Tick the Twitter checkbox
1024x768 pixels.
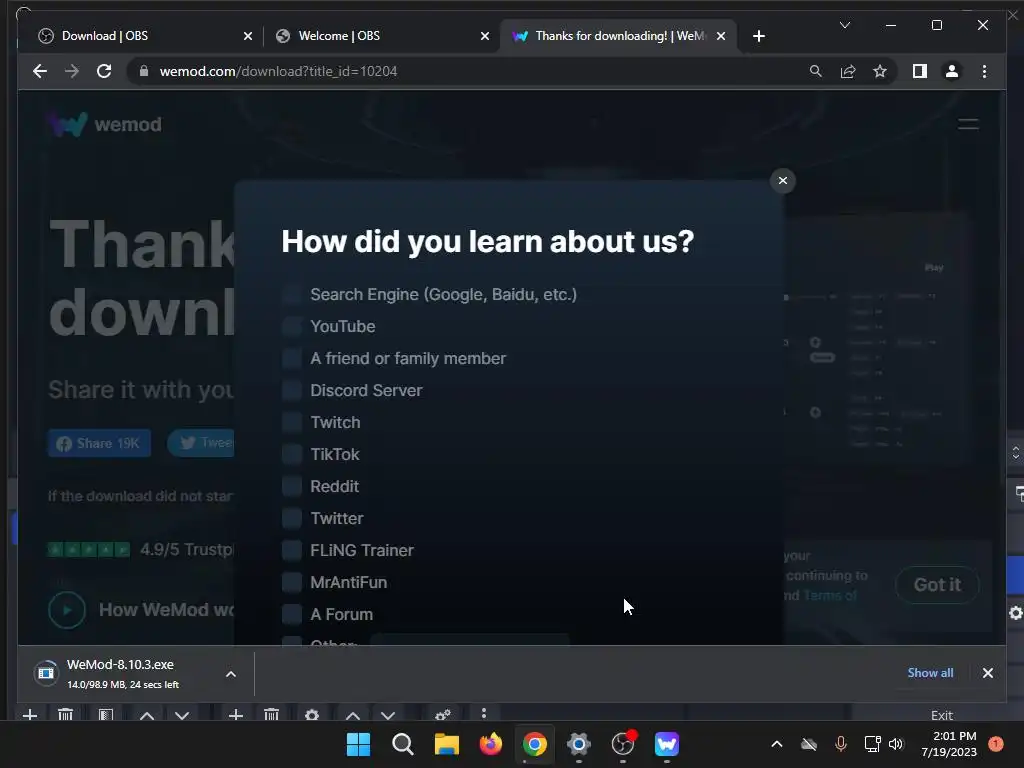click(x=292, y=519)
